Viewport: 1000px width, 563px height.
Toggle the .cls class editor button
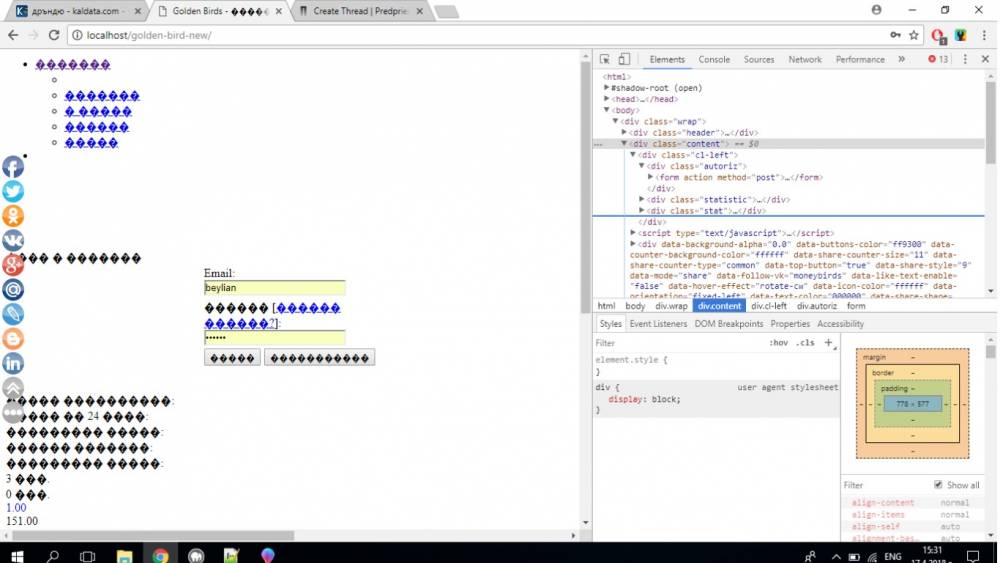point(805,342)
